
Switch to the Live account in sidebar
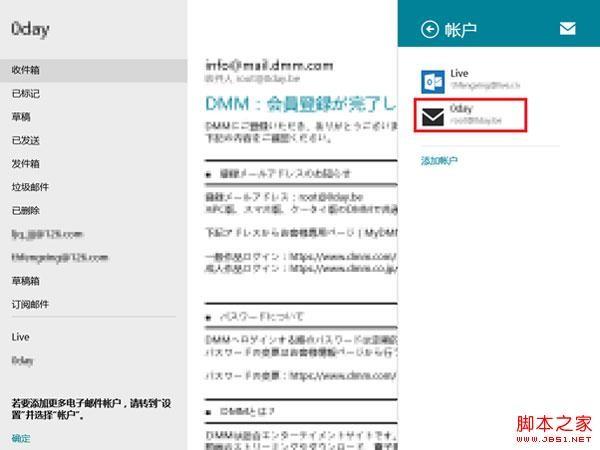(x=21, y=337)
